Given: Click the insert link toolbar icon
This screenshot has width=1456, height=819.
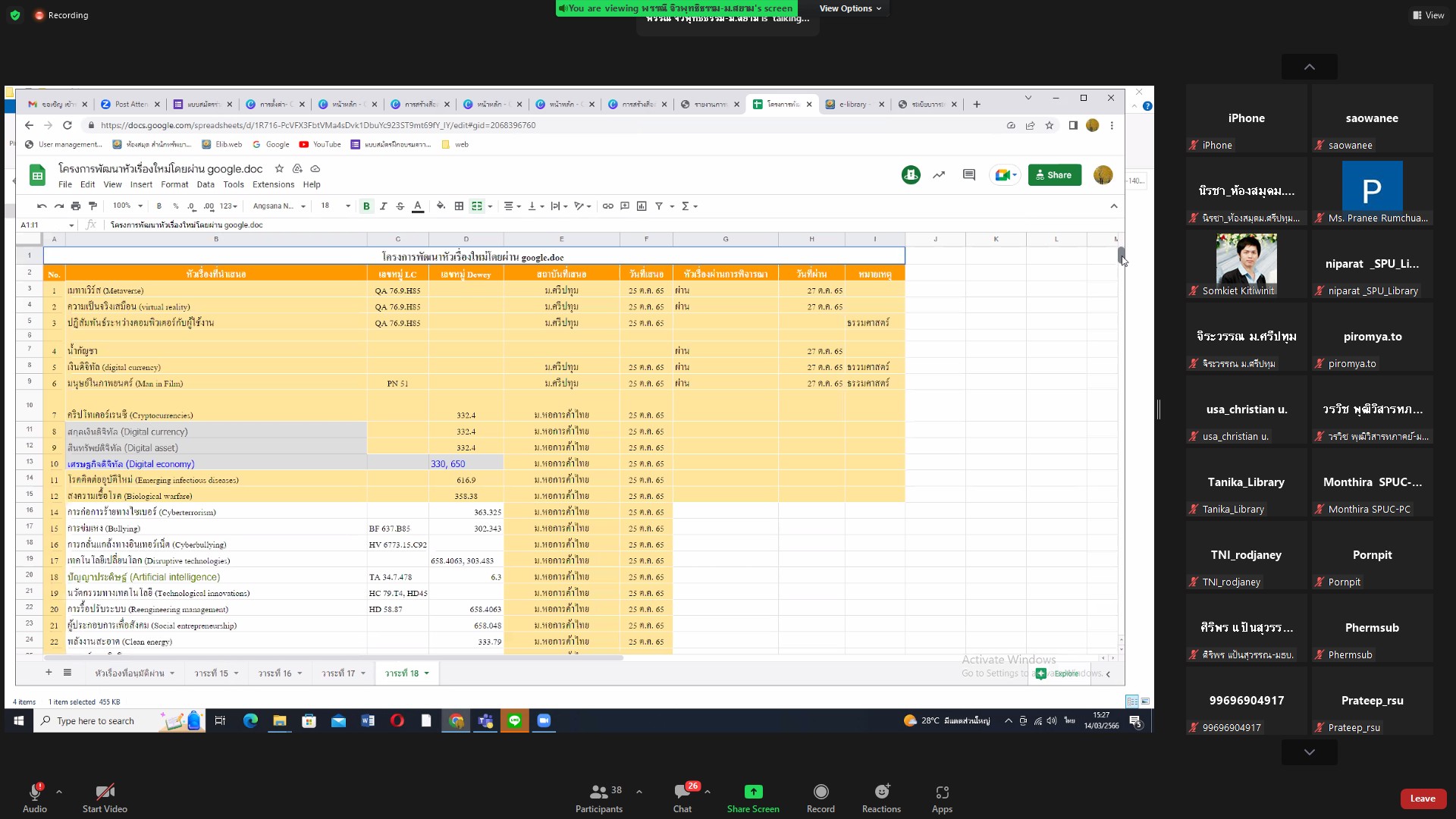Looking at the screenshot, I should click(607, 206).
